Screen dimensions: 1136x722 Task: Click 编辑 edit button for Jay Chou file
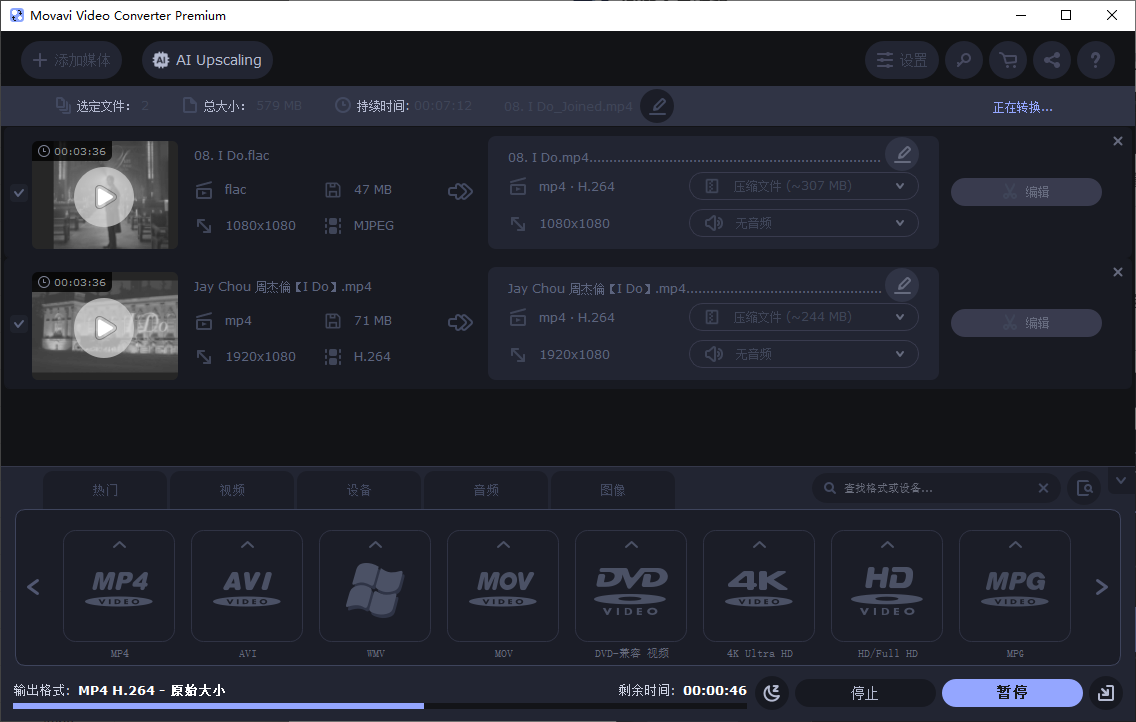1026,323
